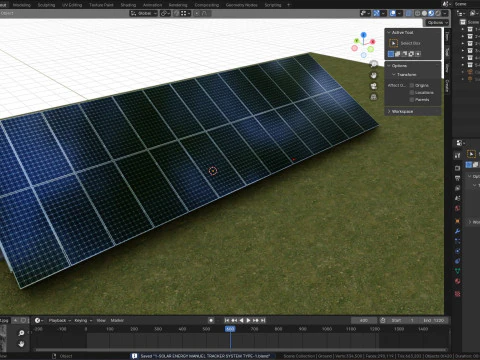The width and height of the screenshot is (480, 360).
Task: Toggle proportional editing in the header
Action: click(x=197, y=13)
